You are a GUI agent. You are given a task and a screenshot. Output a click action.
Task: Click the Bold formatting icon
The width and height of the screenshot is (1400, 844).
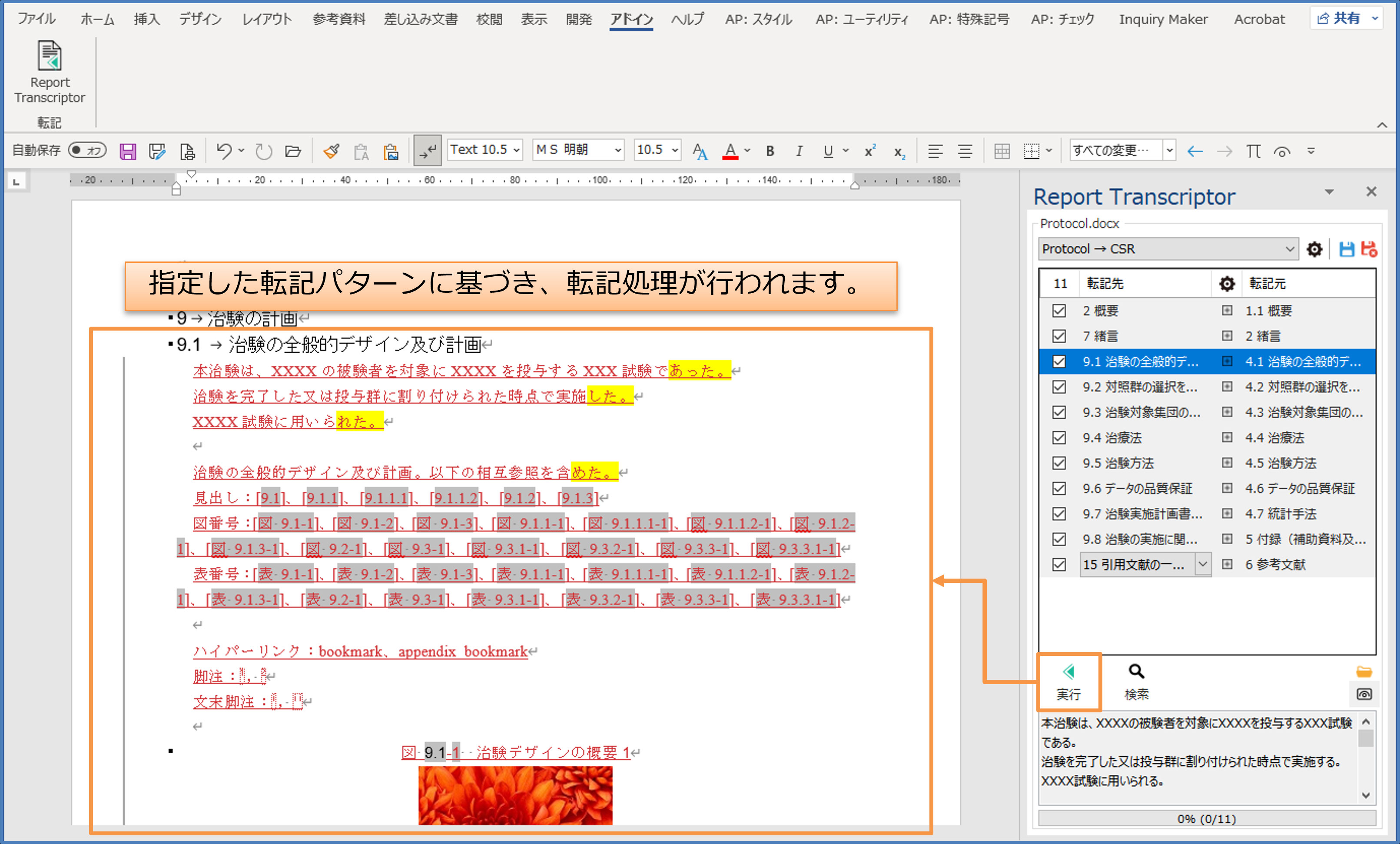770,151
